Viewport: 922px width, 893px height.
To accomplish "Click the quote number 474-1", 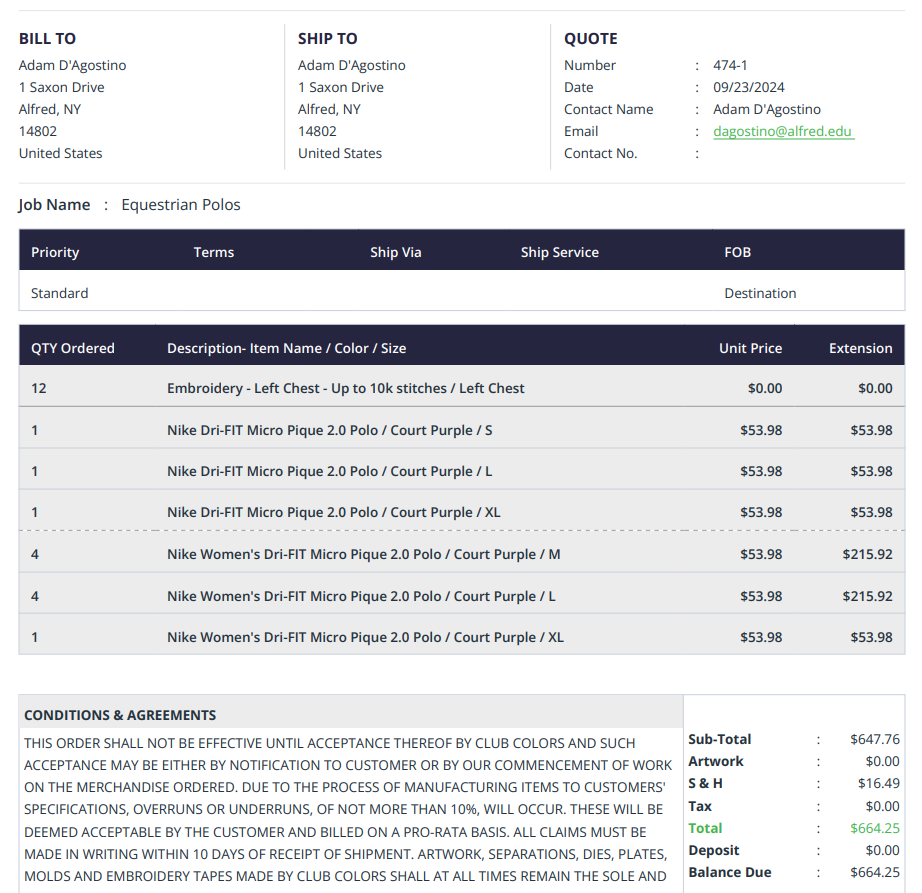I will click(x=730, y=65).
